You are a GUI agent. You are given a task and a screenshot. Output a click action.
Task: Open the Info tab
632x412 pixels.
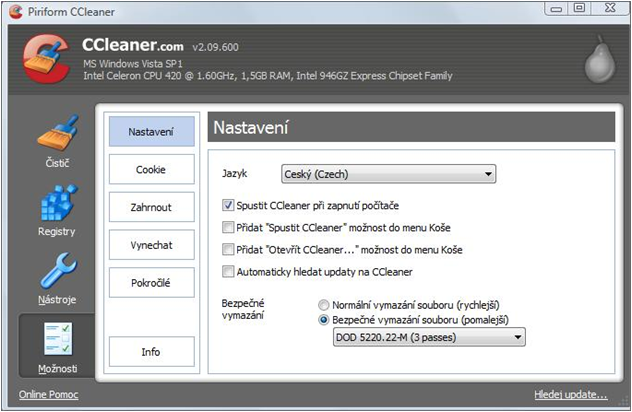[152, 352]
